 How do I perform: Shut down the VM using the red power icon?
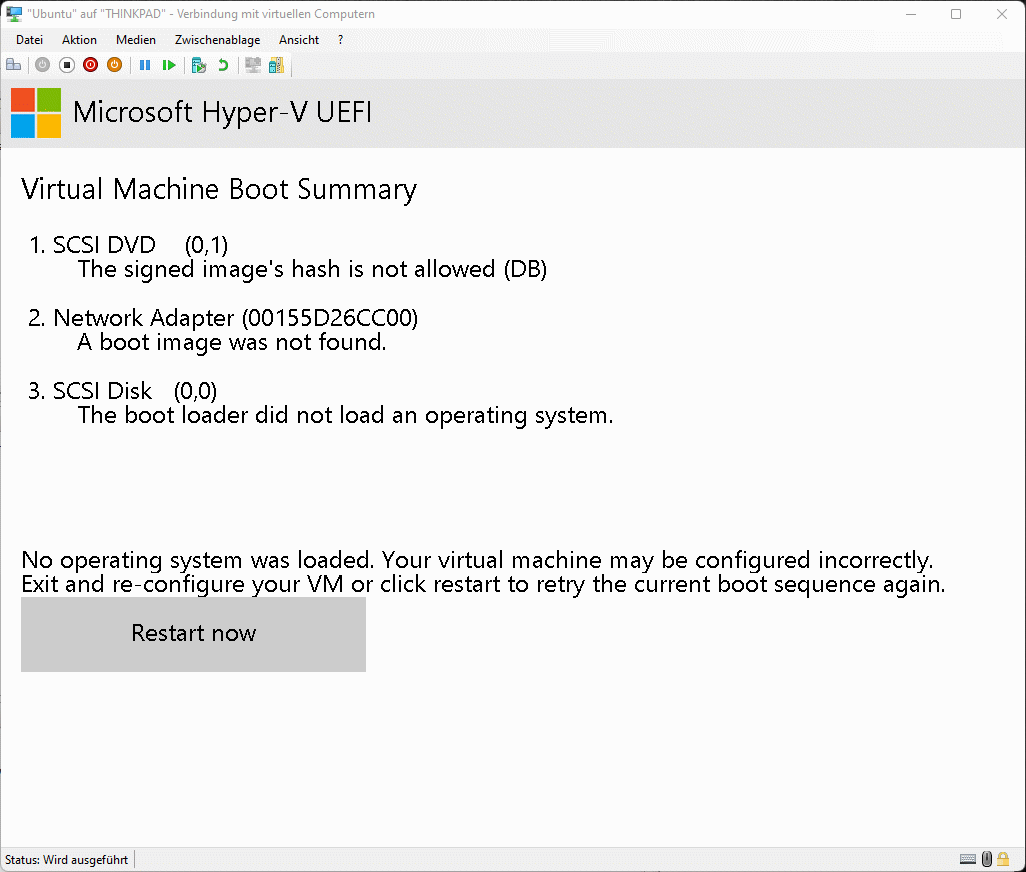(x=90, y=65)
